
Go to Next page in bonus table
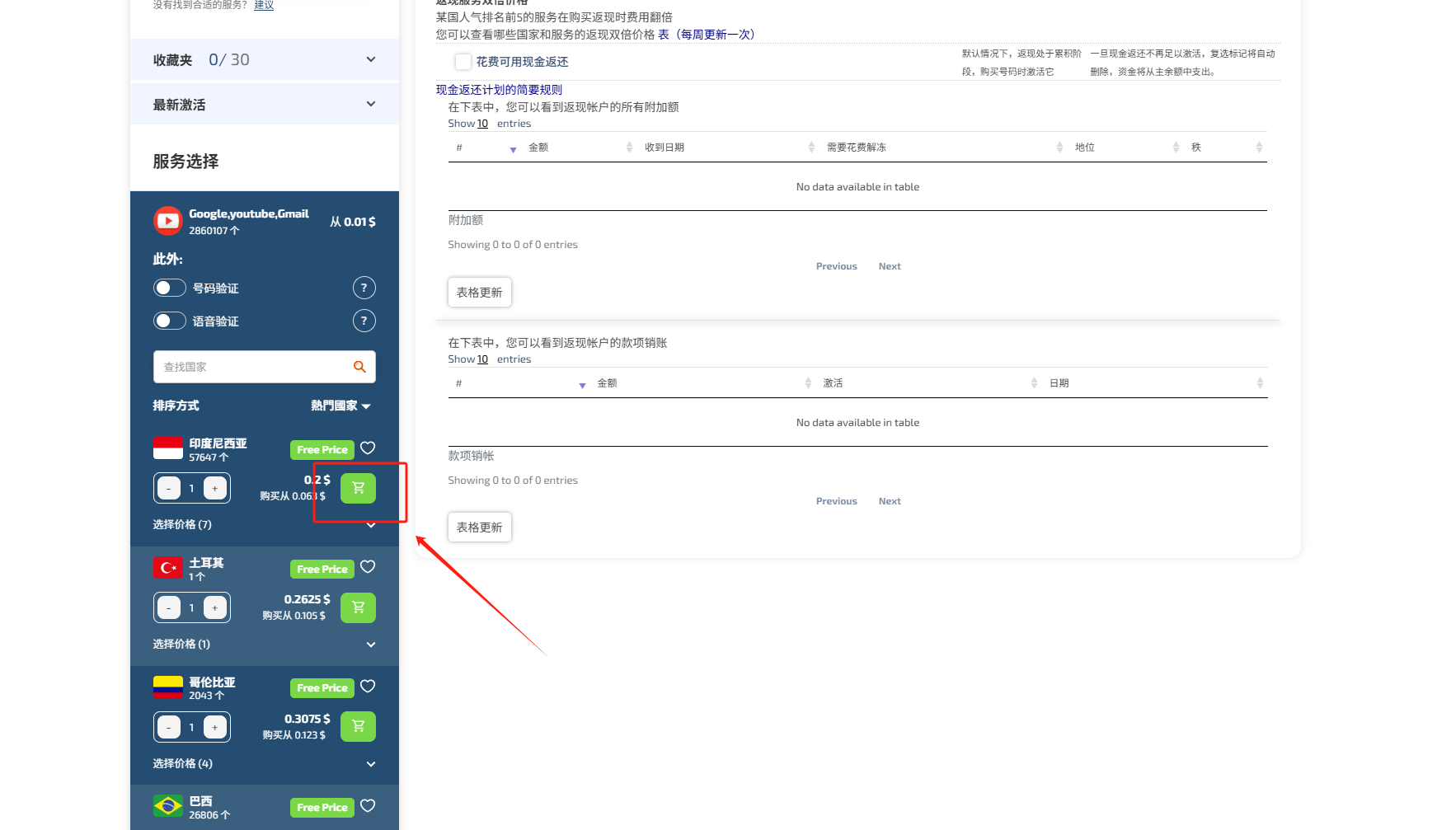click(890, 266)
